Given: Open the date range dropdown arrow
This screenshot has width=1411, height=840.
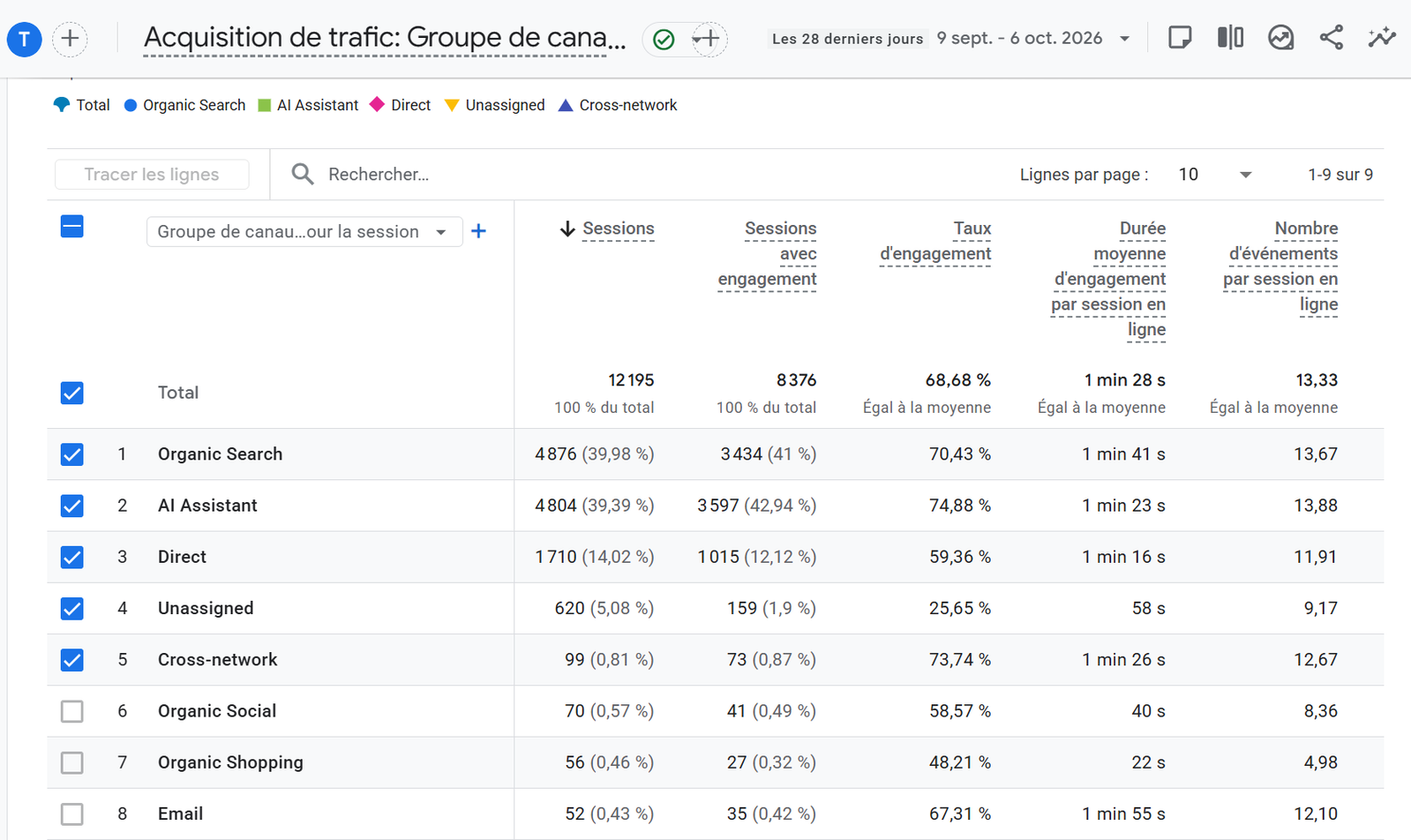Looking at the screenshot, I should (1124, 39).
